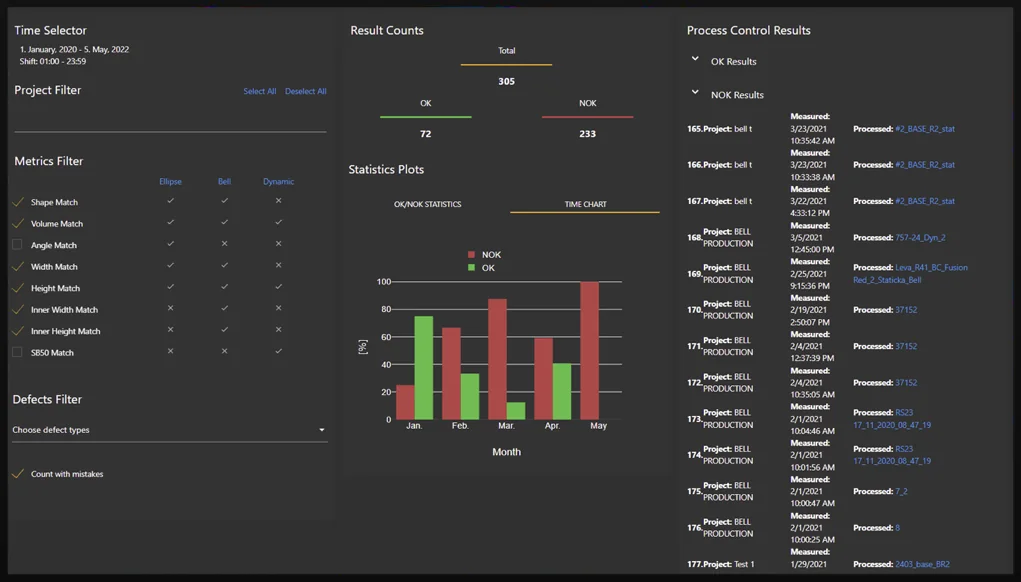The height and width of the screenshot is (582, 1021).
Task: Click the Shift 01:00 - 23:59 text
Action: (x=52, y=61)
